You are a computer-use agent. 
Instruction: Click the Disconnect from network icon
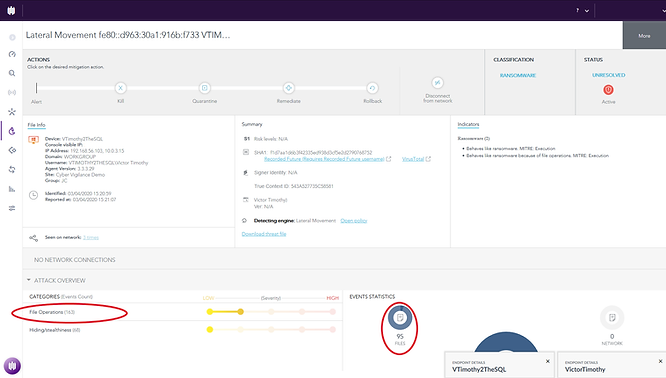[437, 83]
